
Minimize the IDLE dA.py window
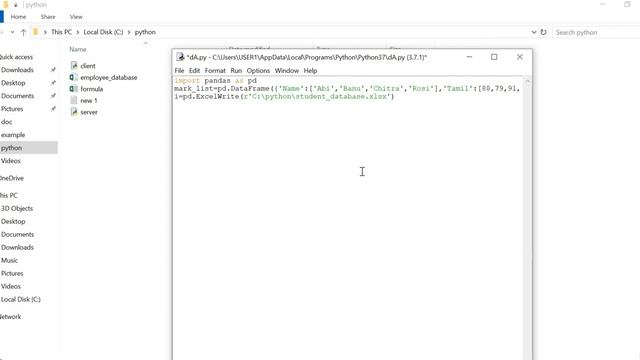pyautogui.click(x=469, y=57)
